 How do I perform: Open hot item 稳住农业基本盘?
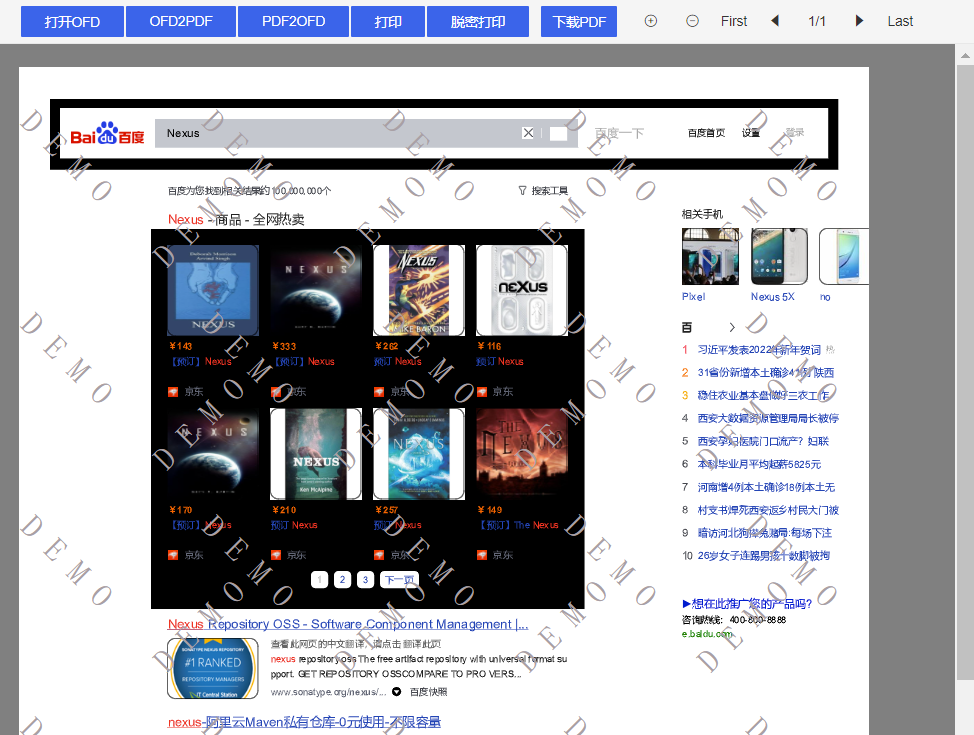(763, 396)
